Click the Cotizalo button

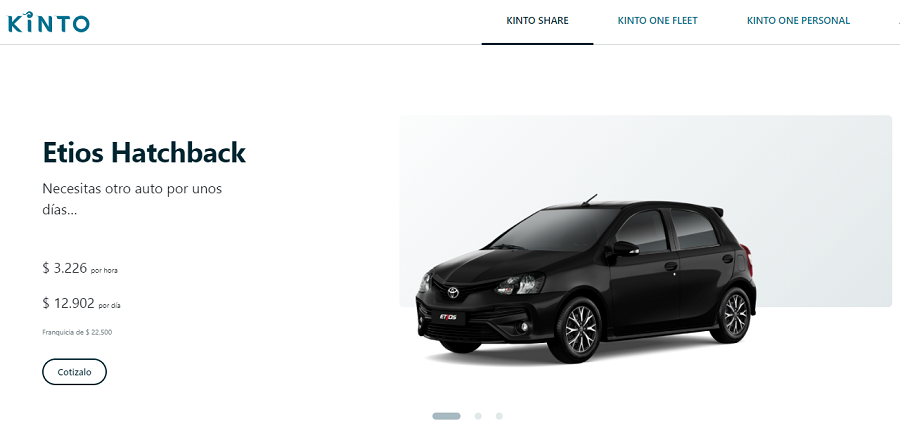click(x=75, y=372)
